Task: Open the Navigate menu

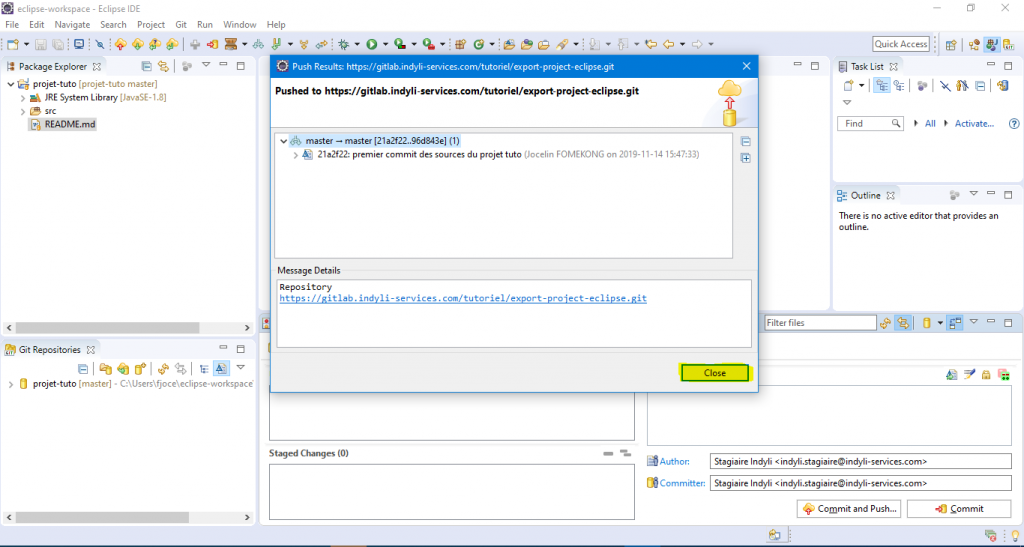Action: click(x=72, y=24)
